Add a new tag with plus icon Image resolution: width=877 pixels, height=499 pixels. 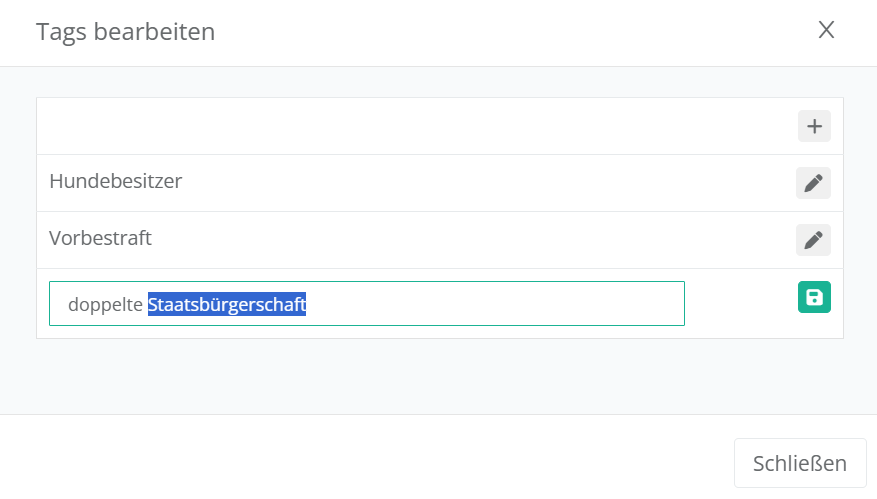(814, 126)
